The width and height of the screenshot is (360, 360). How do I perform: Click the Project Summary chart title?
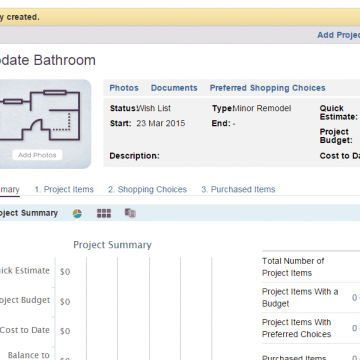coord(112,245)
